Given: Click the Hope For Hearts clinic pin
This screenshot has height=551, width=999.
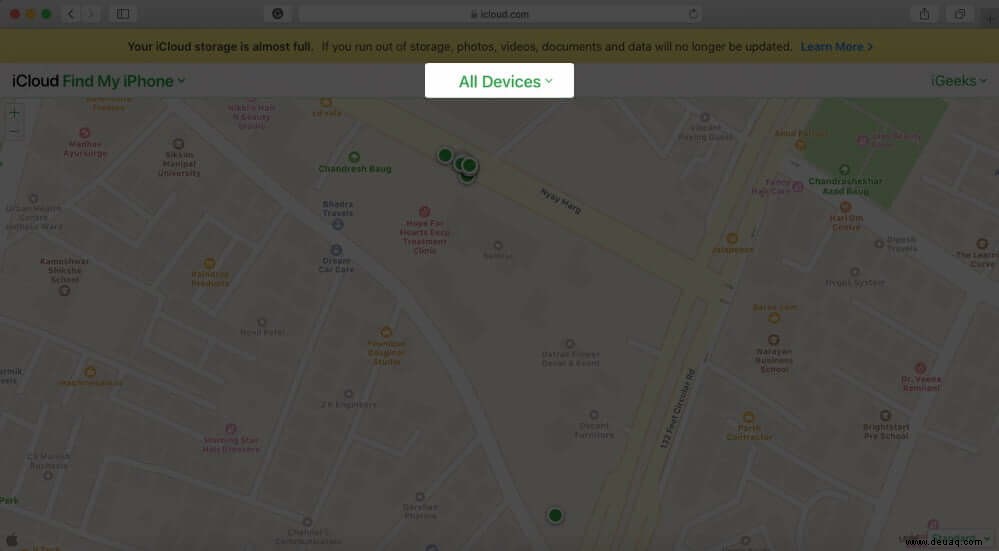Looking at the screenshot, I should pyautogui.click(x=424, y=211).
